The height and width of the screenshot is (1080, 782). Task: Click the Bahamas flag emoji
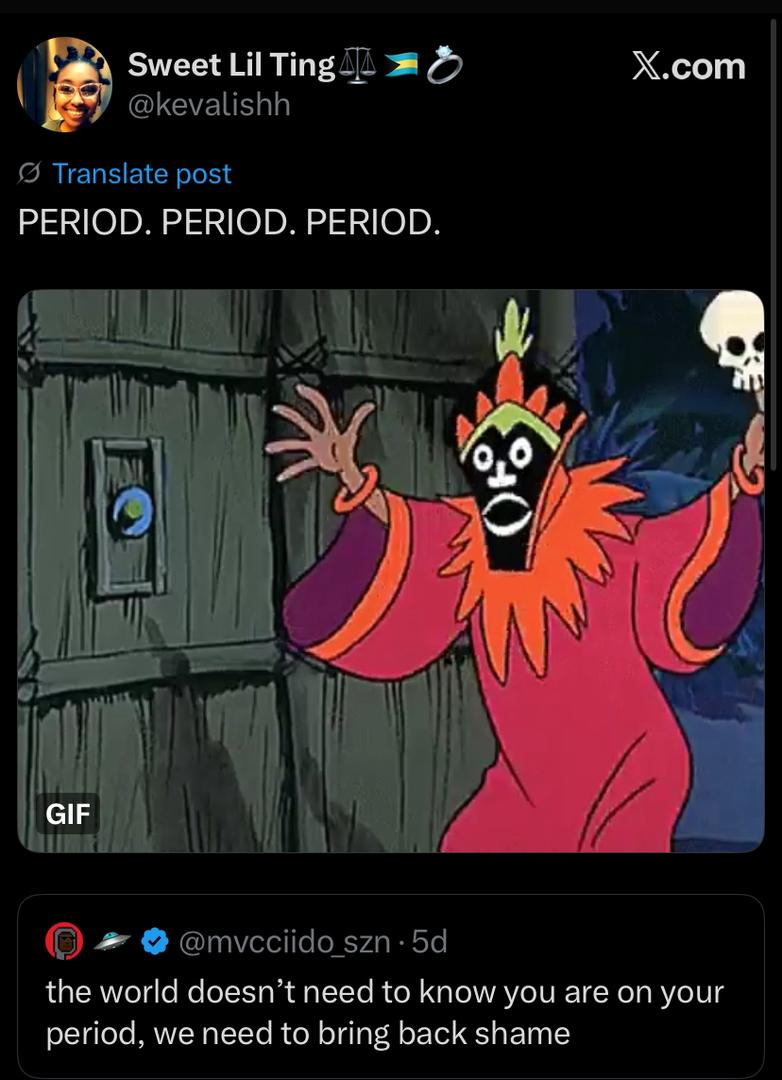(402, 65)
